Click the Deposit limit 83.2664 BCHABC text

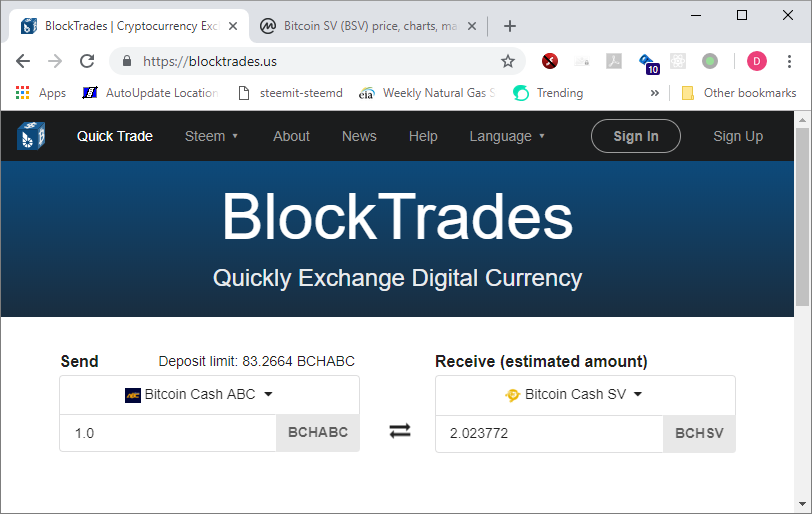[x=256, y=361]
